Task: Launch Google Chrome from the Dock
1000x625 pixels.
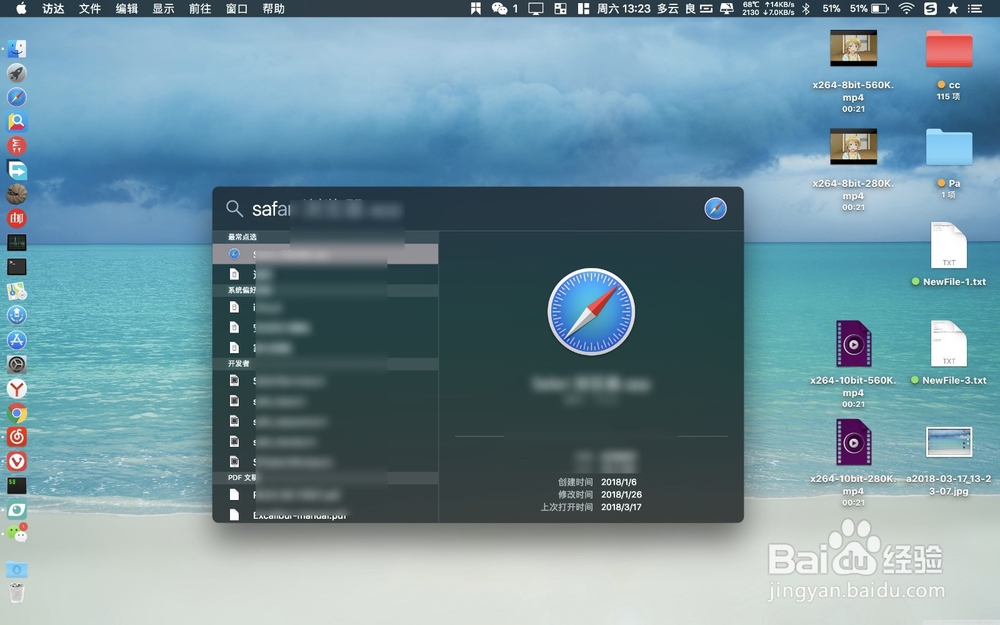Action: 17,413
